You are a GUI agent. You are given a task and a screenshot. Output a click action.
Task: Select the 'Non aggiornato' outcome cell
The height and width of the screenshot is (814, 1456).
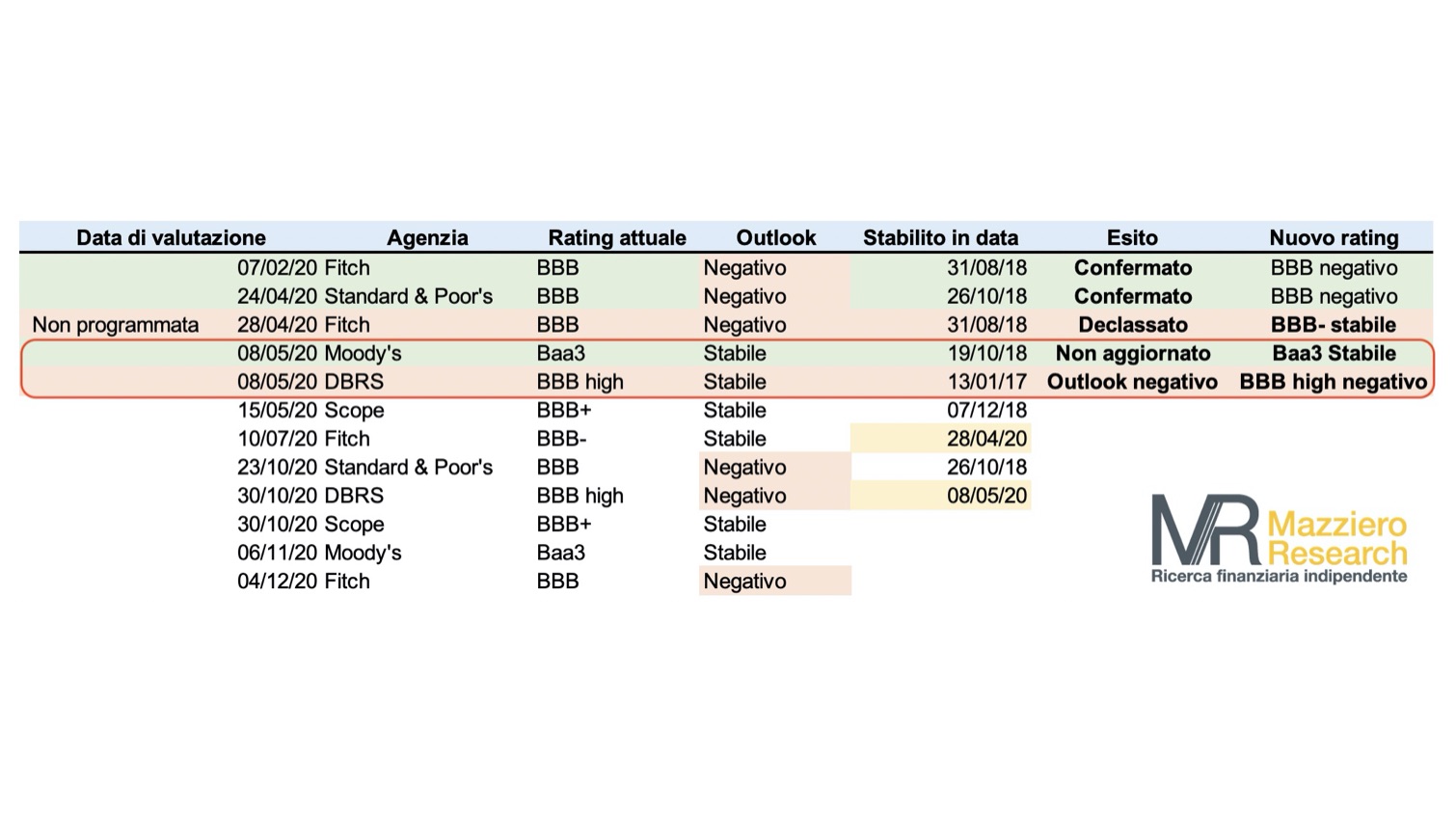coord(1133,353)
